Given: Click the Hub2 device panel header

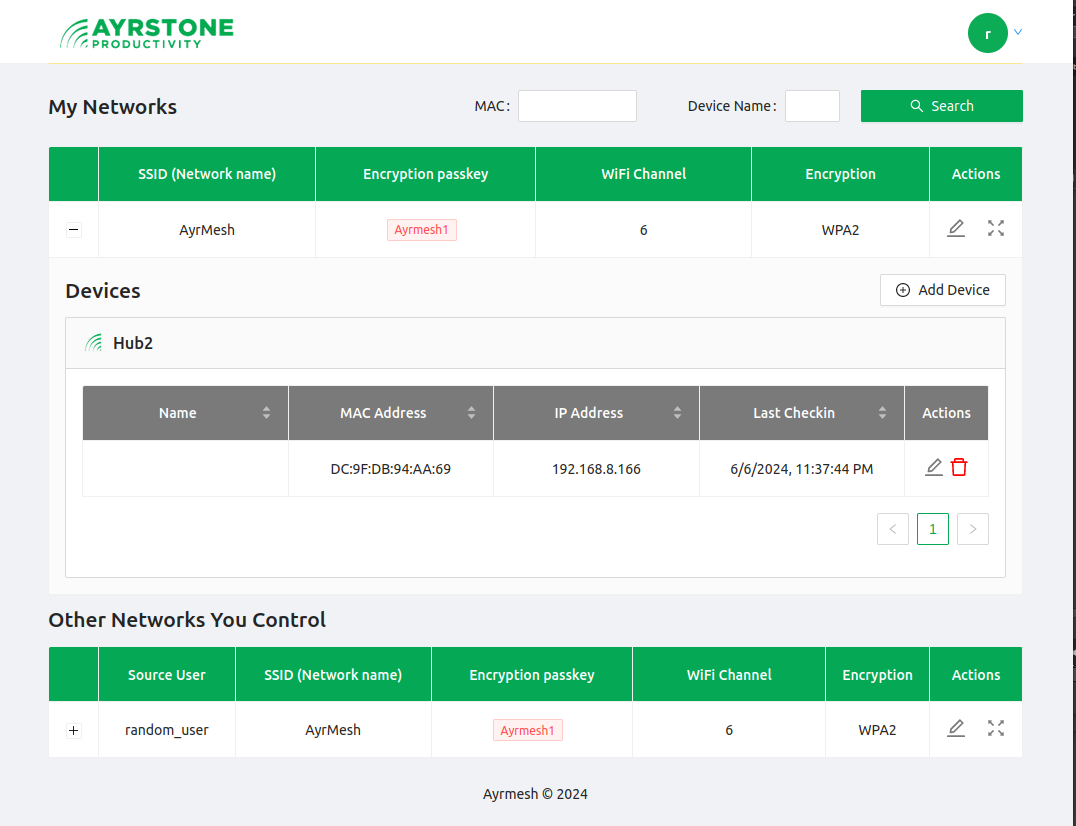Looking at the screenshot, I should [535, 343].
